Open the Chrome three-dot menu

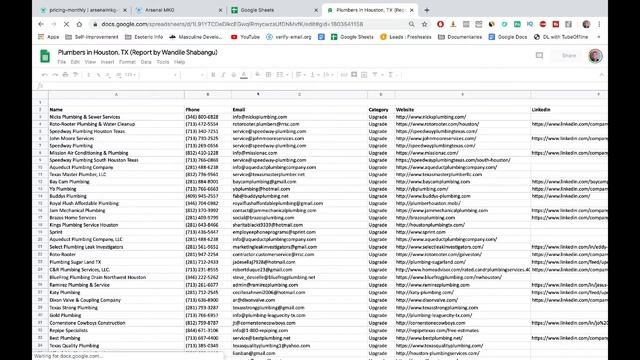tap(599, 24)
